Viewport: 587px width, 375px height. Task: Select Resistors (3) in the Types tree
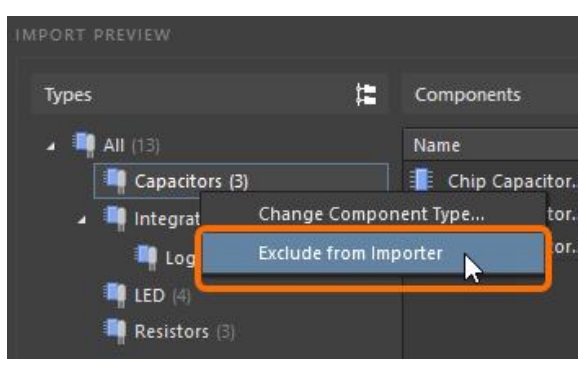point(185,332)
